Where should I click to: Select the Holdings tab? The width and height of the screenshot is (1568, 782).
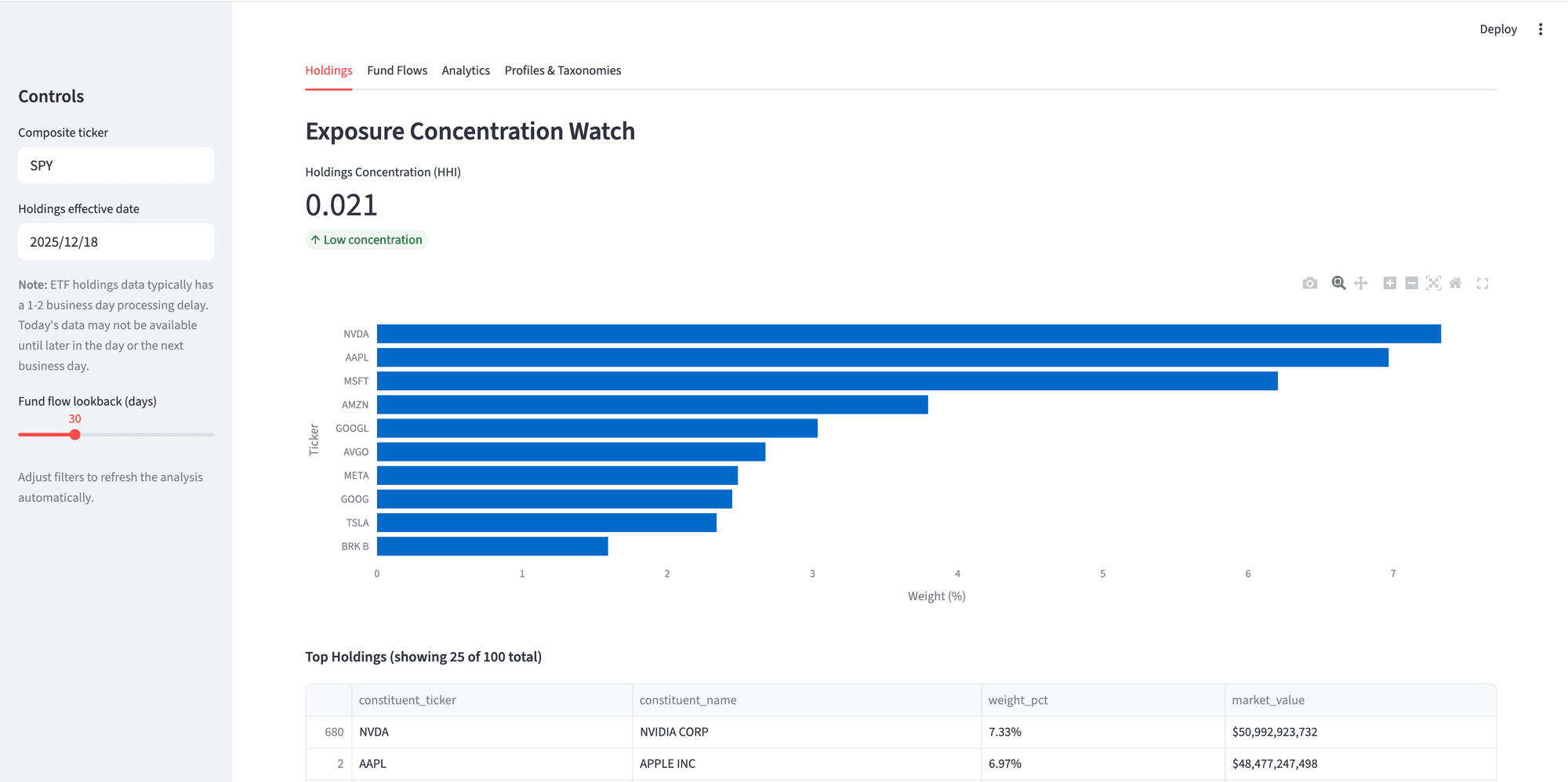point(328,71)
